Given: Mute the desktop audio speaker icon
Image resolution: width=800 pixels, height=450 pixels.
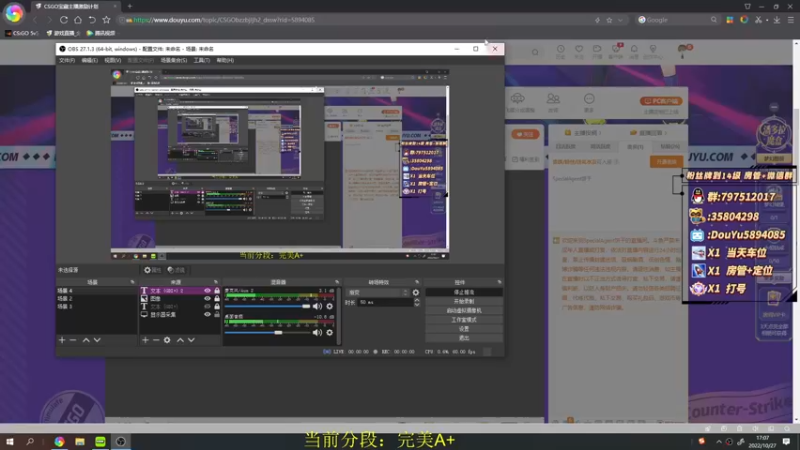Looking at the screenshot, I should coord(317,333).
